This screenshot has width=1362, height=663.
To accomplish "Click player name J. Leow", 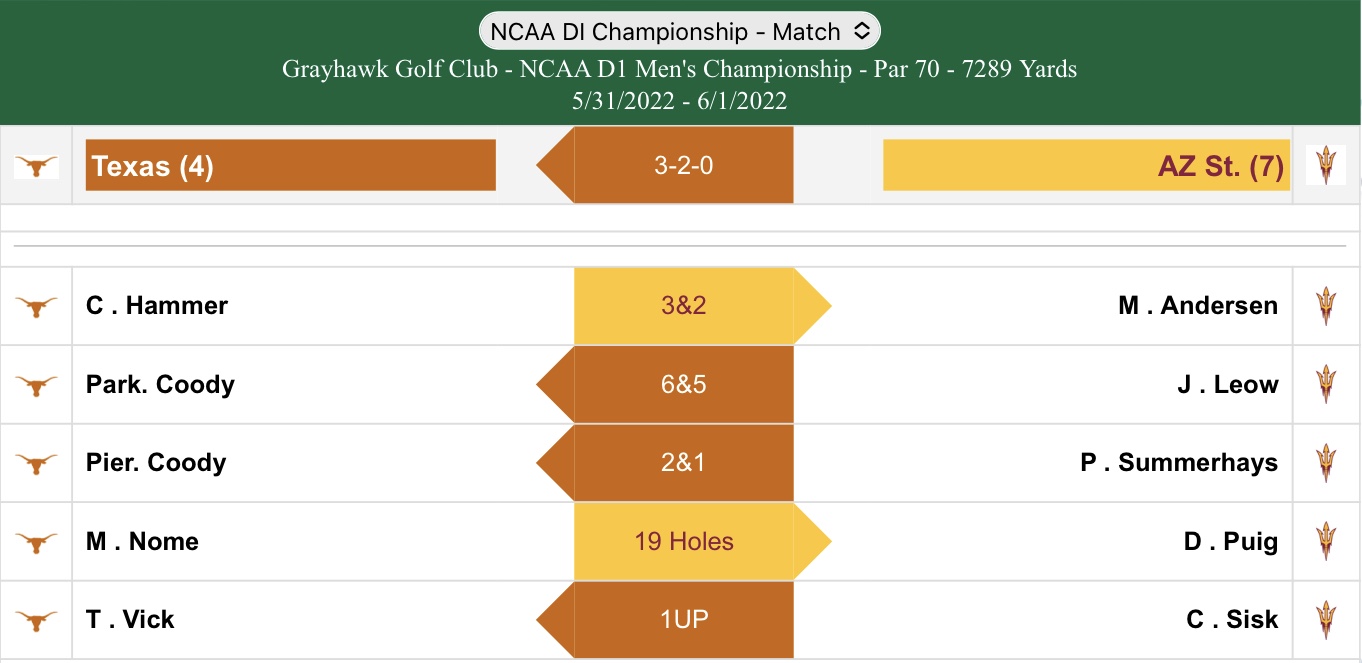I will [x=1227, y=385].
